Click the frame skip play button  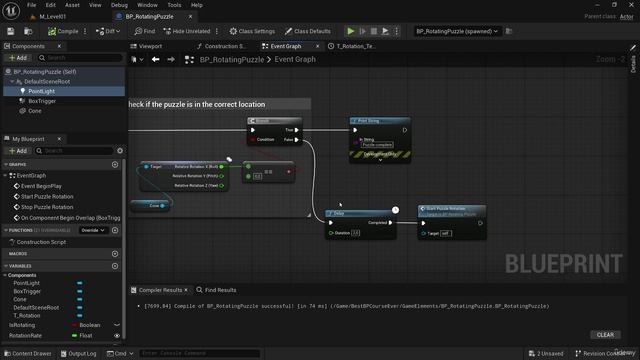tap(362, 31)
